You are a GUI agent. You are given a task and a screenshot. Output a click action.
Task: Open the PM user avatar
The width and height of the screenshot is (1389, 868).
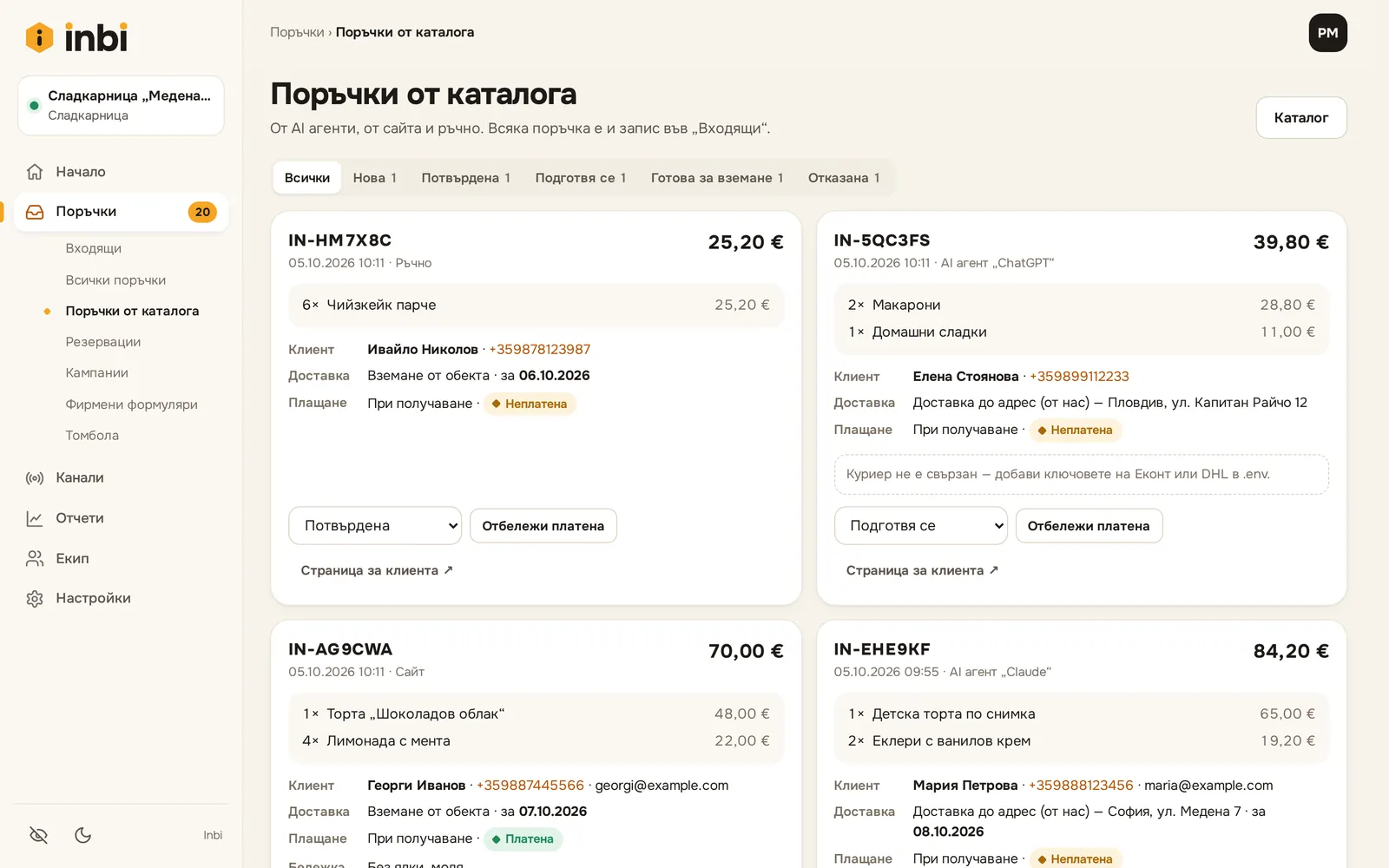[x=1327, y=33]
